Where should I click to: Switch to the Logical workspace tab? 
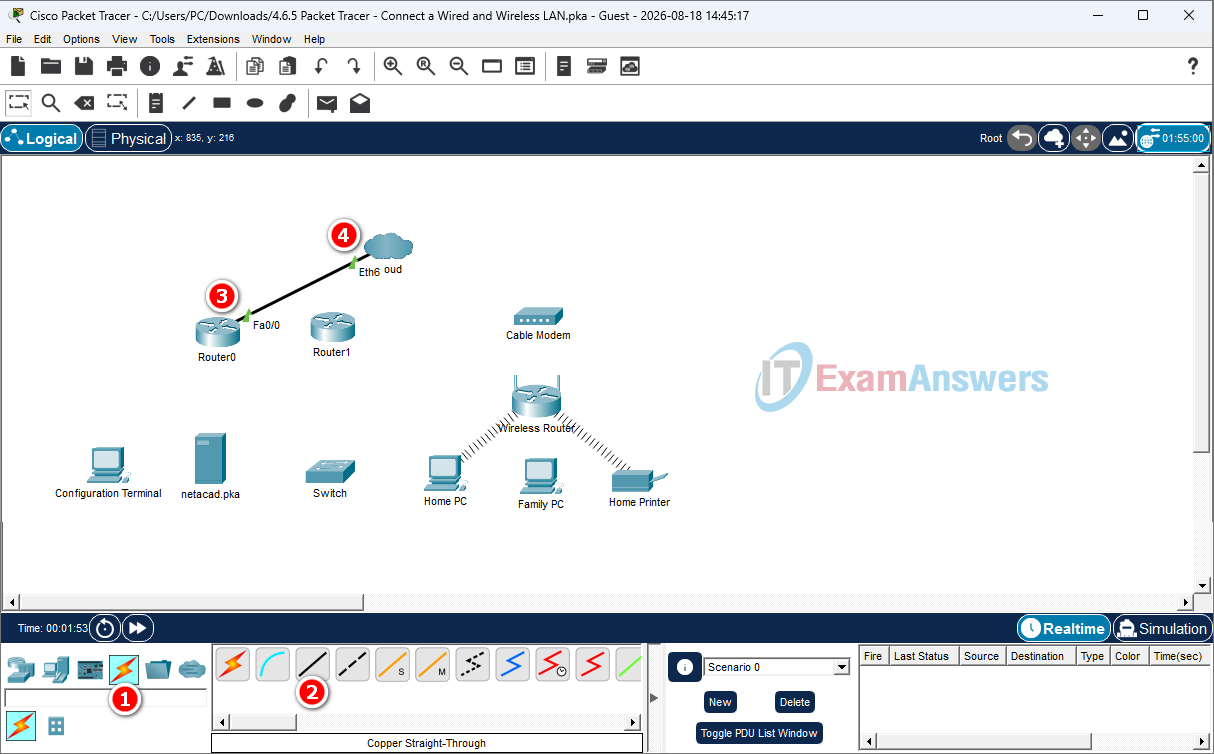(x=42, y=138)
